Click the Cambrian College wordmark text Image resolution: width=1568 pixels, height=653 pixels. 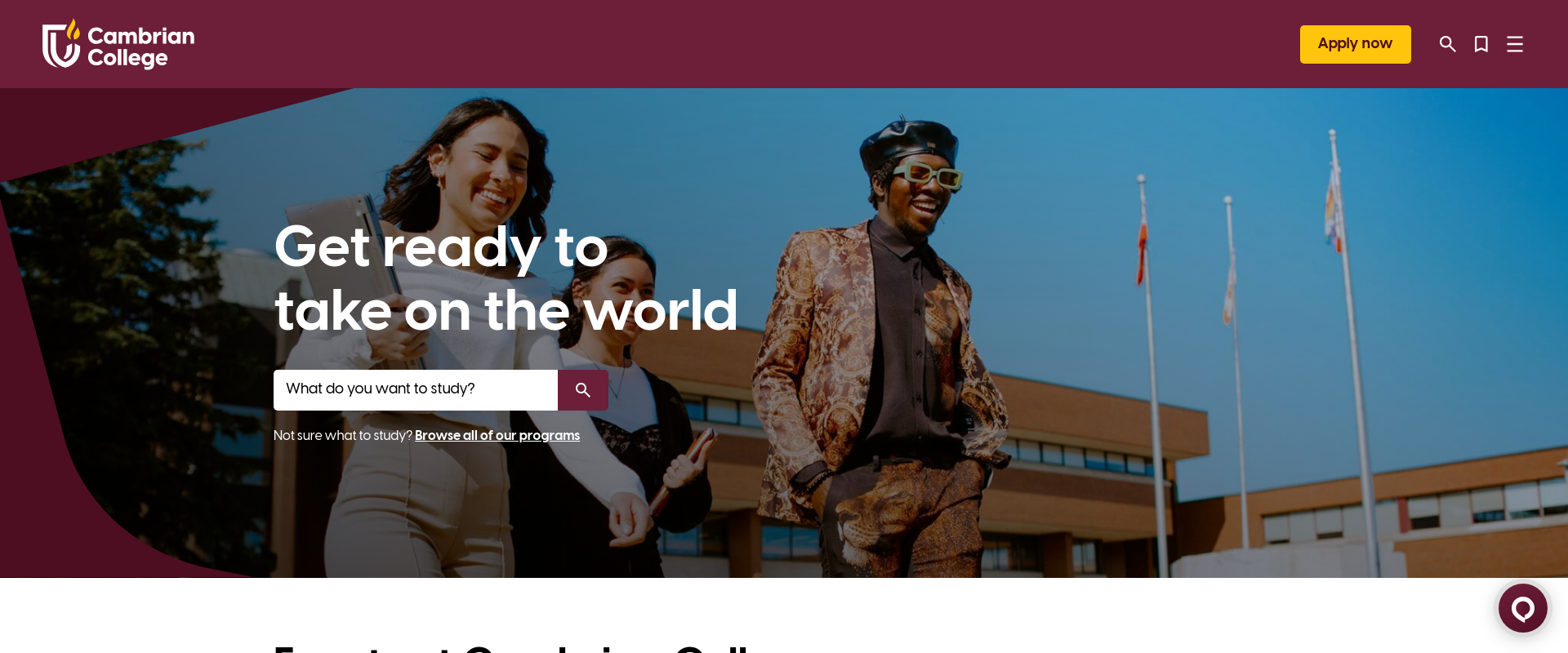[x=140, y=47]
